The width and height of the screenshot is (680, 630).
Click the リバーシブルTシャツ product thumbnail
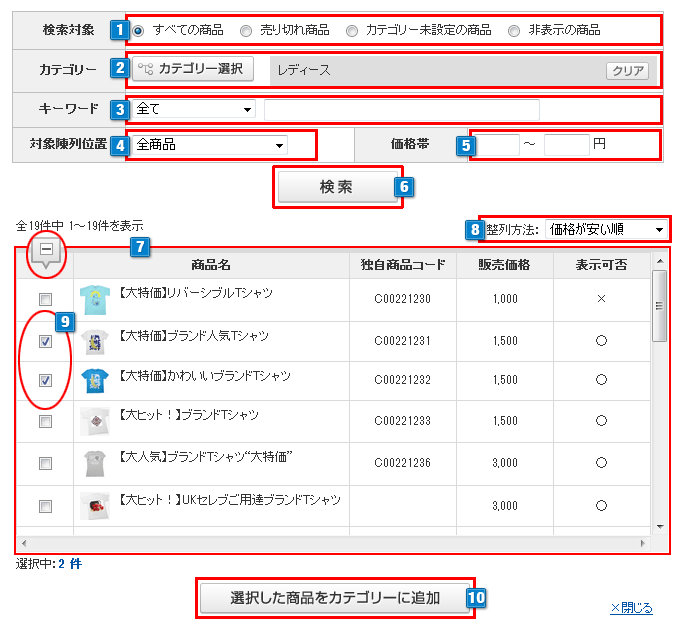pyautogui.click(x=94, y=299)
